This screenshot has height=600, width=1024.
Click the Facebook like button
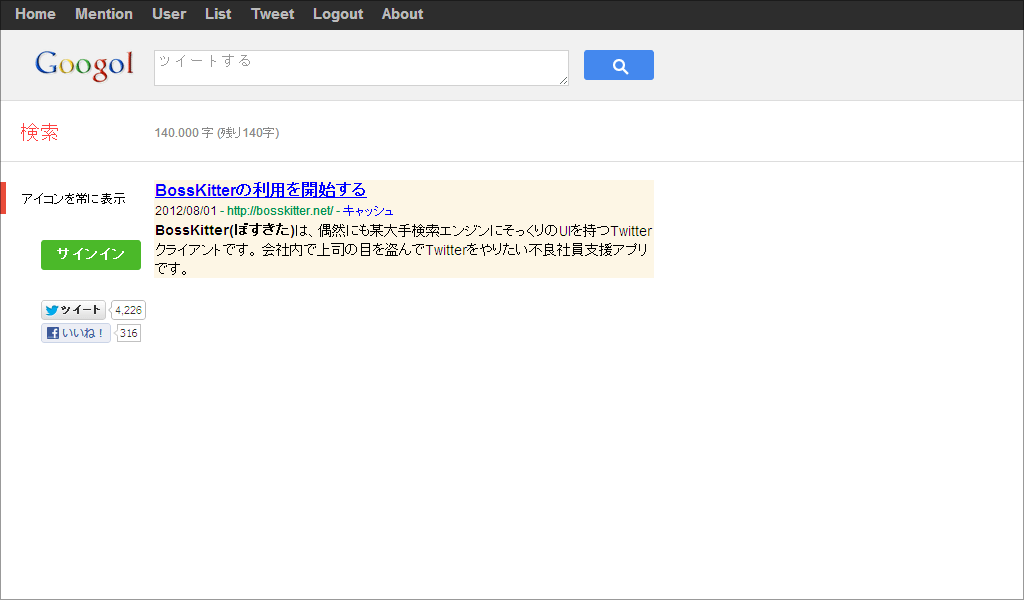tap(76, 333)
